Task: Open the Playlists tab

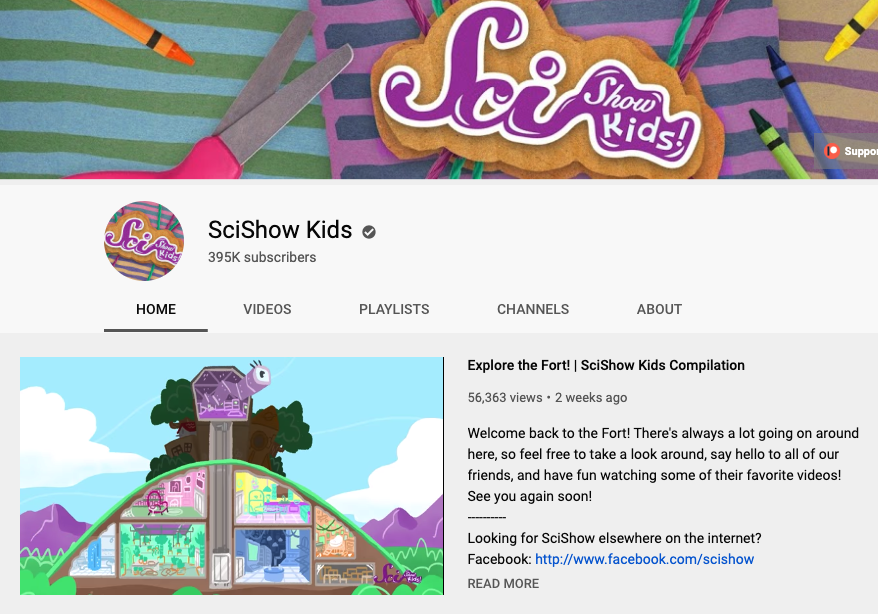Action: [x=394, y=310]
